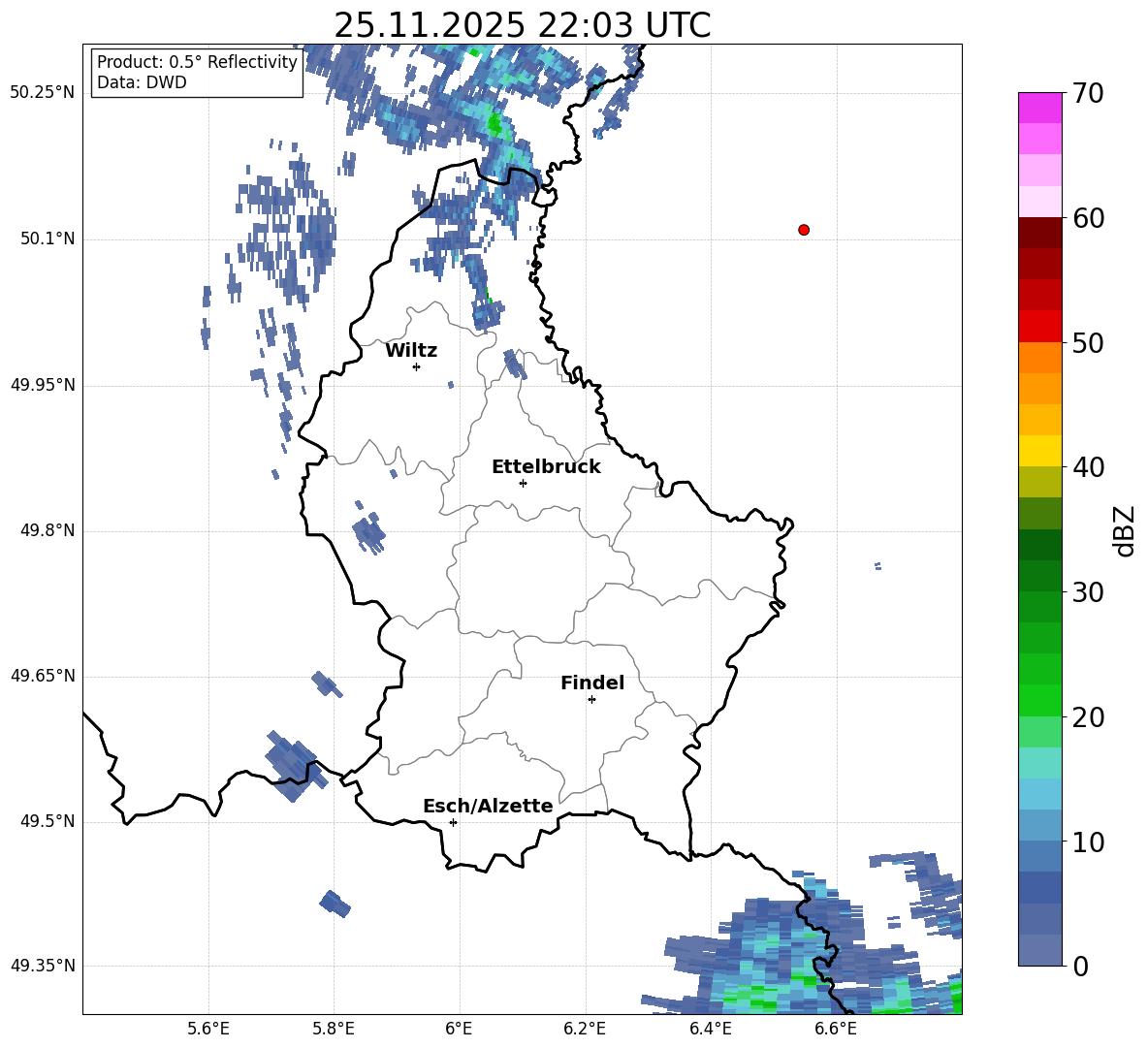Viewport: 1148px width, 1048px height.
Task: Click the 50.1°N latitude label
Action: point(47,239)
